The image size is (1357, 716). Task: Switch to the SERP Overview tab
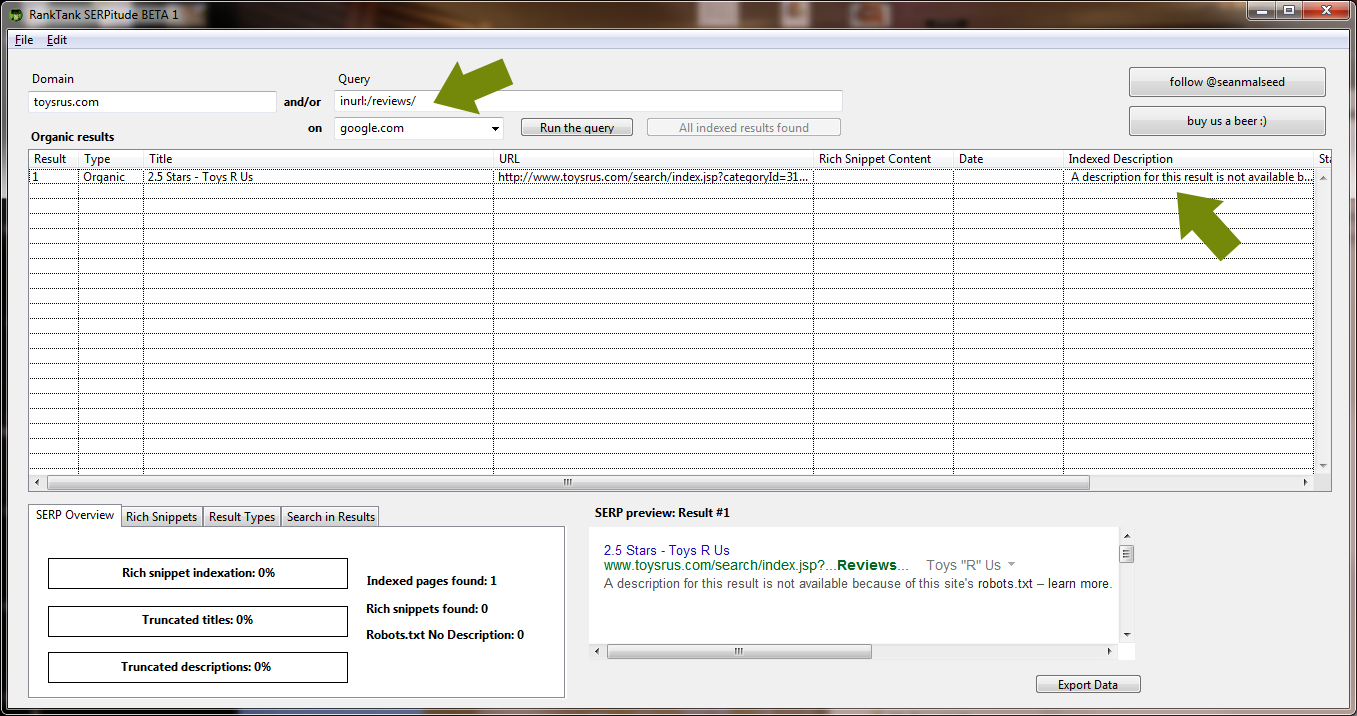[x=75, y=515]
